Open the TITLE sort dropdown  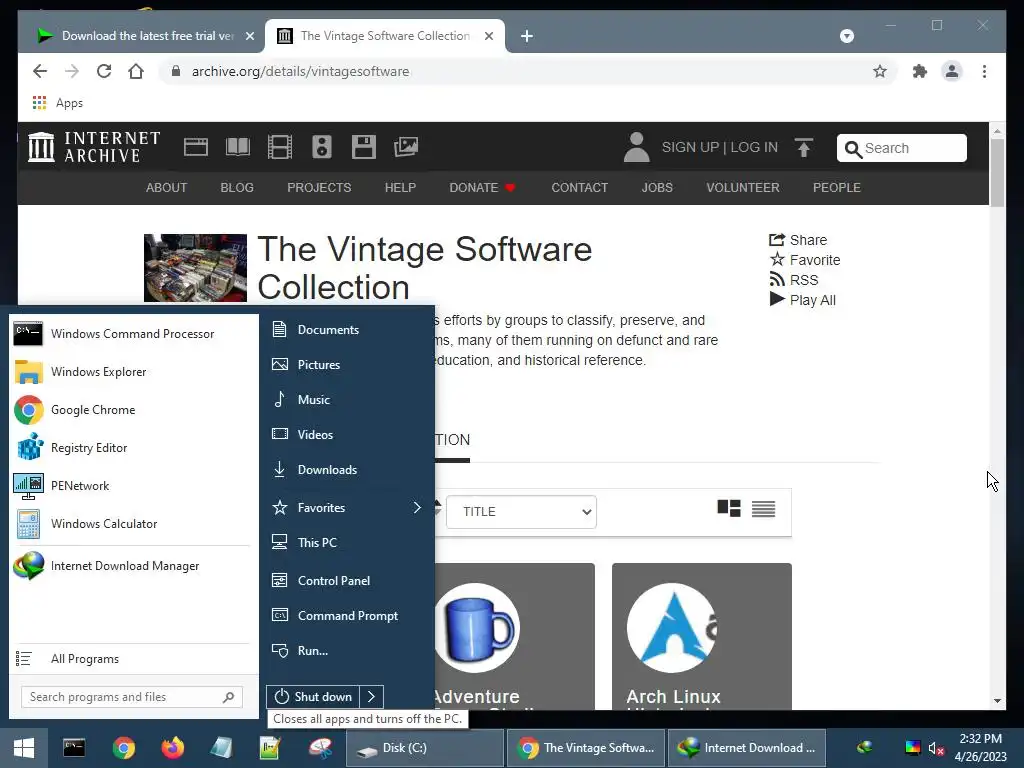point(521,511)
